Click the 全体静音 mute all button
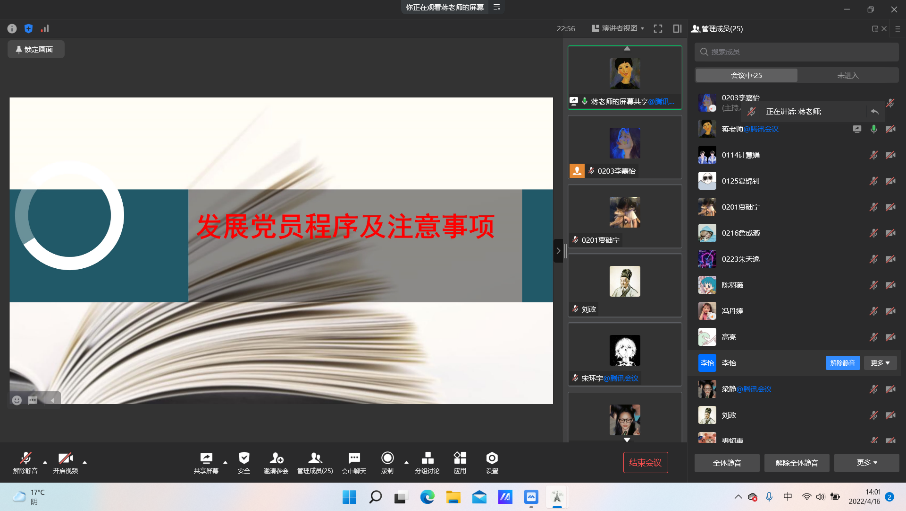This screenshot has width=906, height=511. (x=726, y=463)
